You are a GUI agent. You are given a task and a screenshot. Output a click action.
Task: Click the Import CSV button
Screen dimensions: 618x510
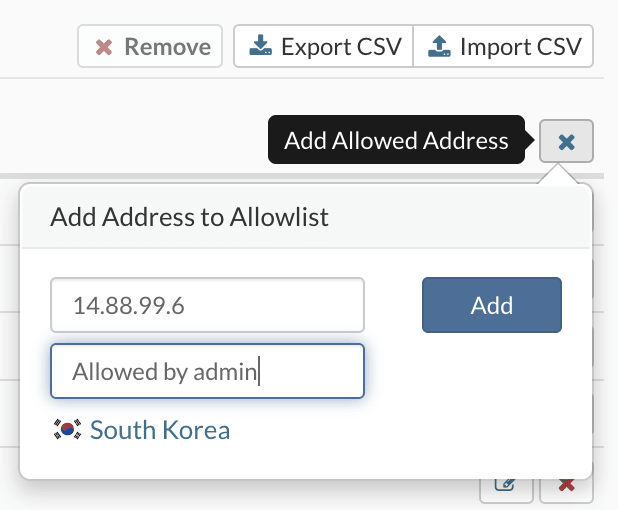(x=503, y=47)
